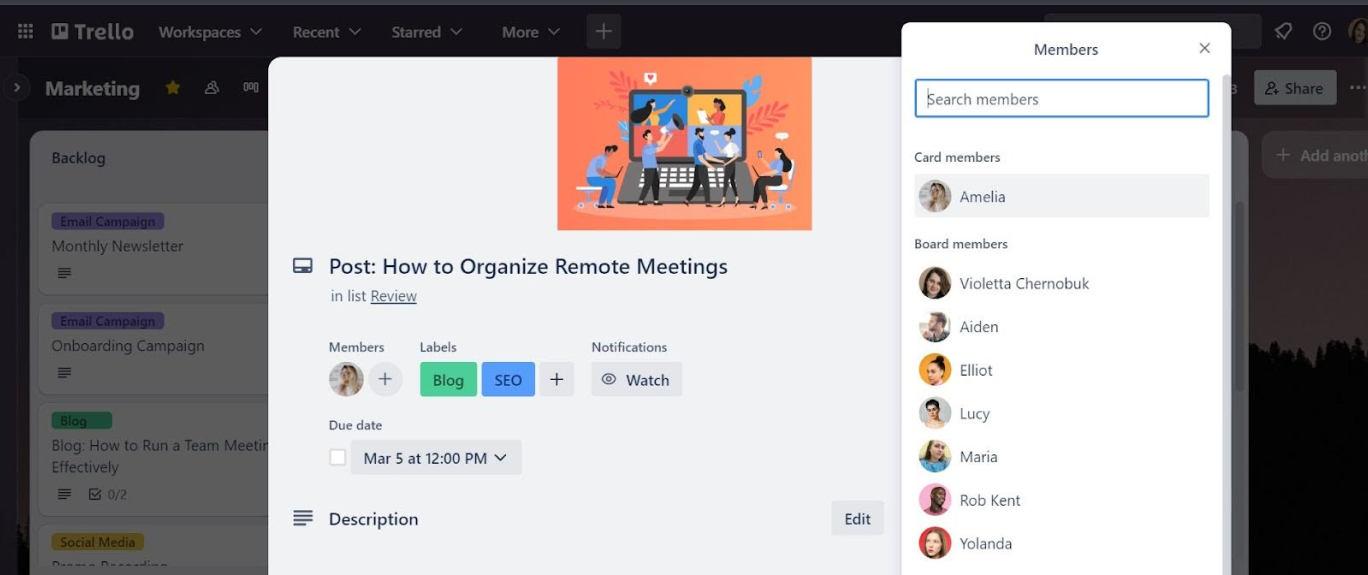The width and height of the screenshot is (1368, 575).
Task: Expand the Mar 5 due date dropdown
Action: (x=435, y=458)
